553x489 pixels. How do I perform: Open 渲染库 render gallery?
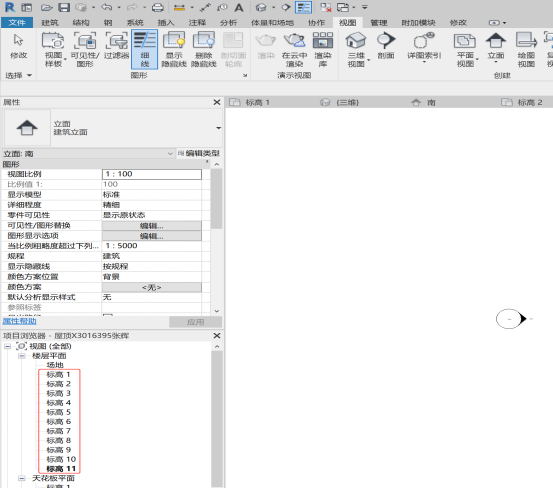(x=323, y=49)
